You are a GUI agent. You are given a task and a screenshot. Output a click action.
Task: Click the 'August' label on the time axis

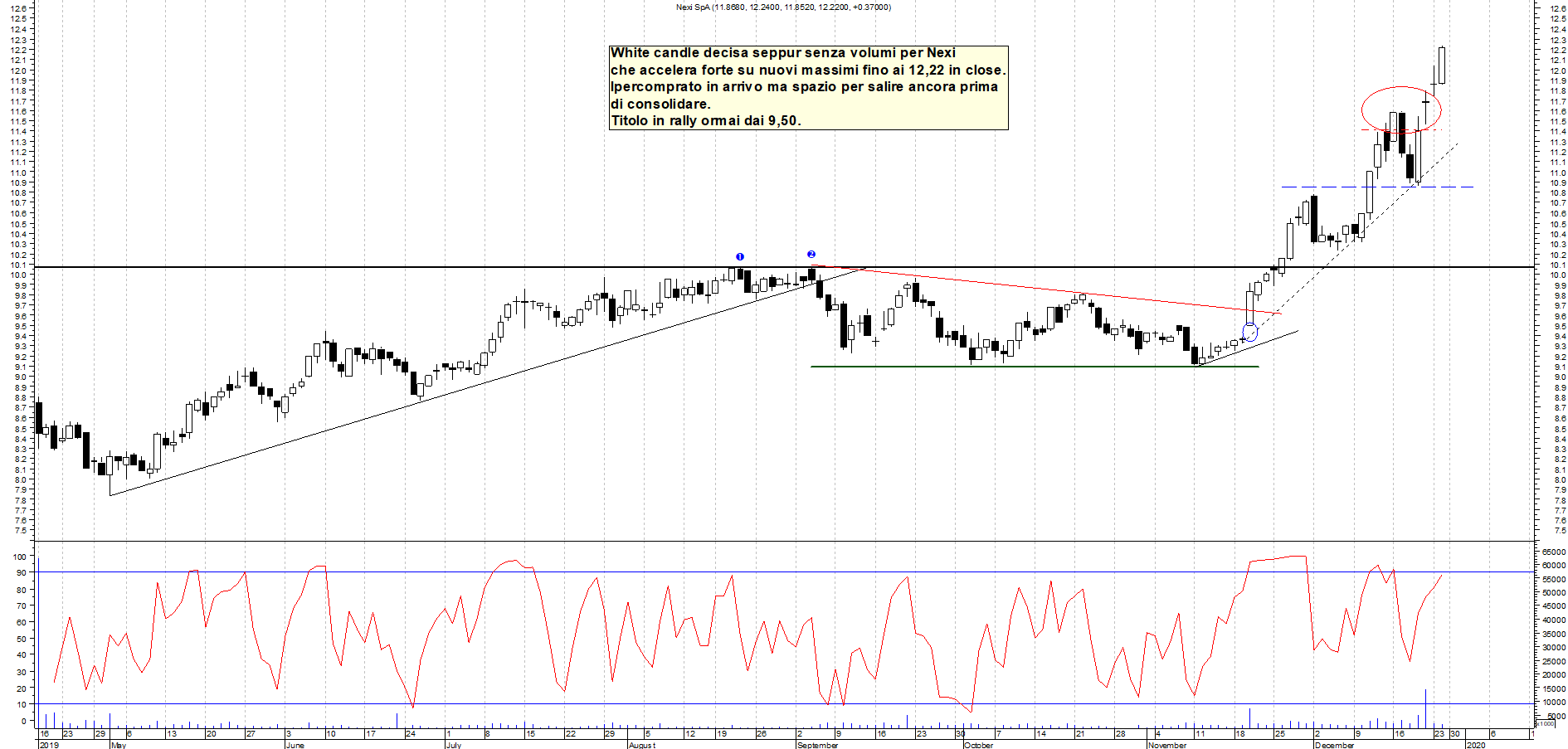click(x=642, y=745)
